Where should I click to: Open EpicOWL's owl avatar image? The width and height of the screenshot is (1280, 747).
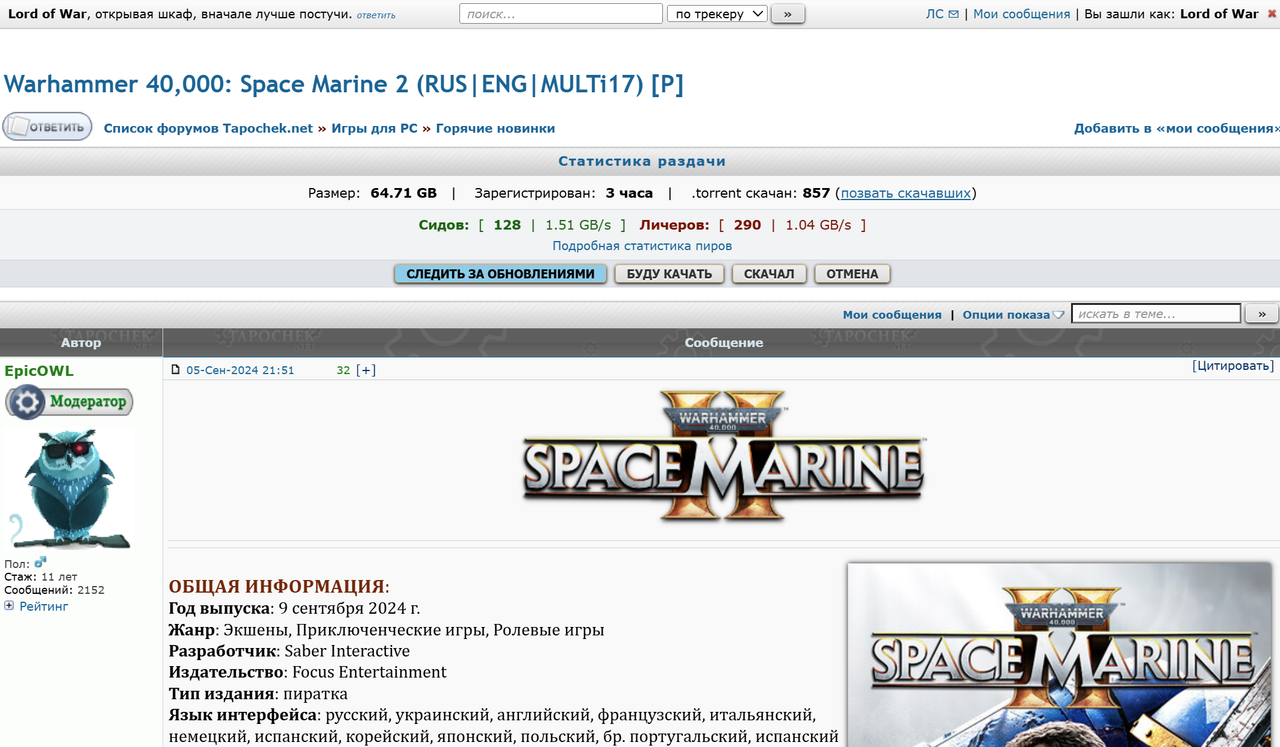pyautogui.click(x=70, y=489)
